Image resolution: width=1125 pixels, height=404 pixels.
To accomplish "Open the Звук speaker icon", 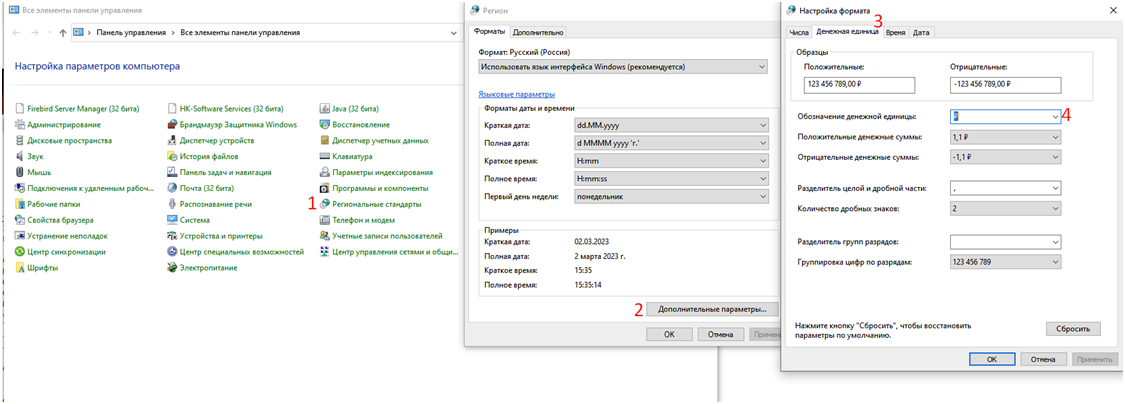I will [x=21, y=156].
